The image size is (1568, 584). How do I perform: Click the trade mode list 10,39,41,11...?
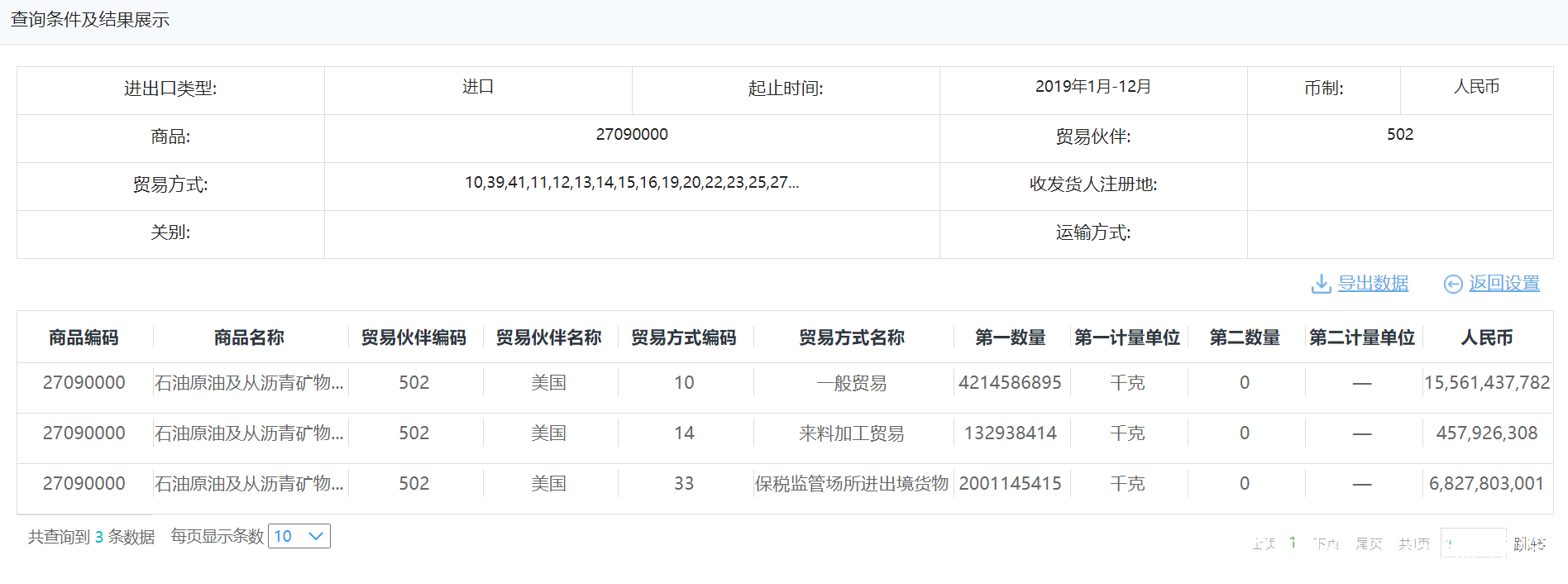pyautogui.click(x=632, y=182)
